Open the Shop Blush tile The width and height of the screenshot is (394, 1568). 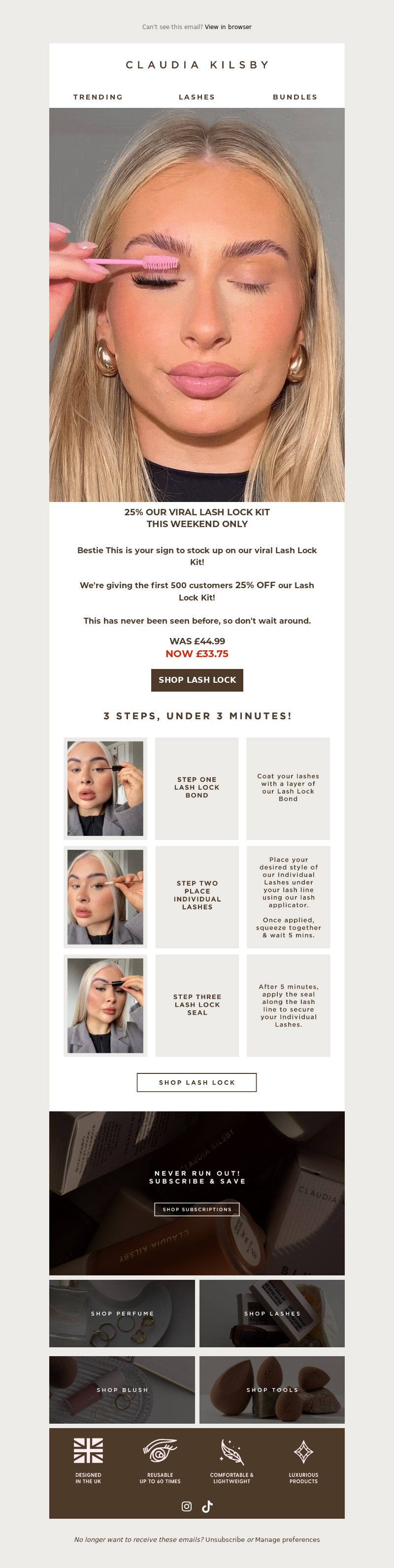click(122, 1390)
